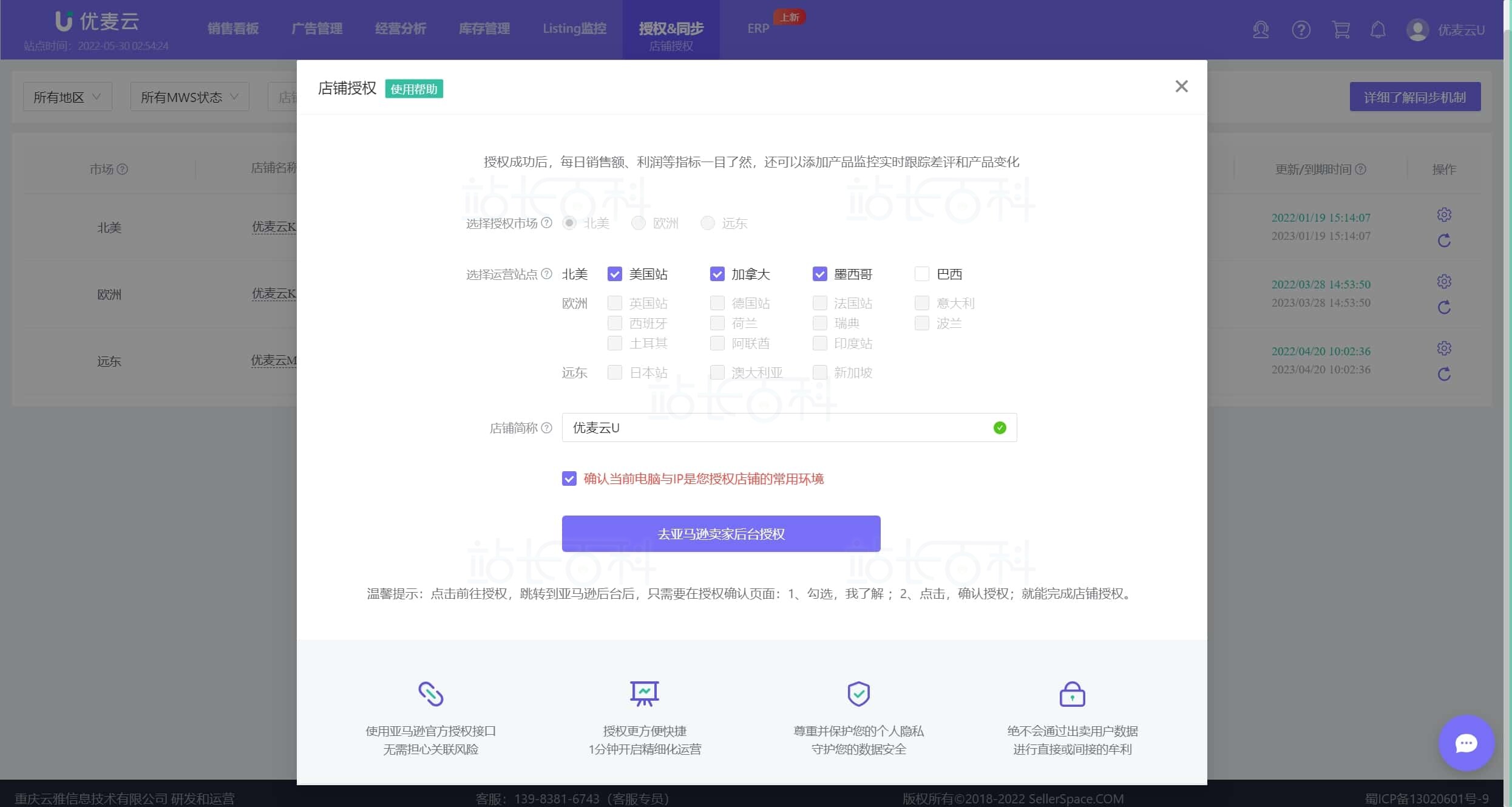1512x807 pixels.
Task: Switch to the 库存管理 menu tab
Action: click(484, 29)
